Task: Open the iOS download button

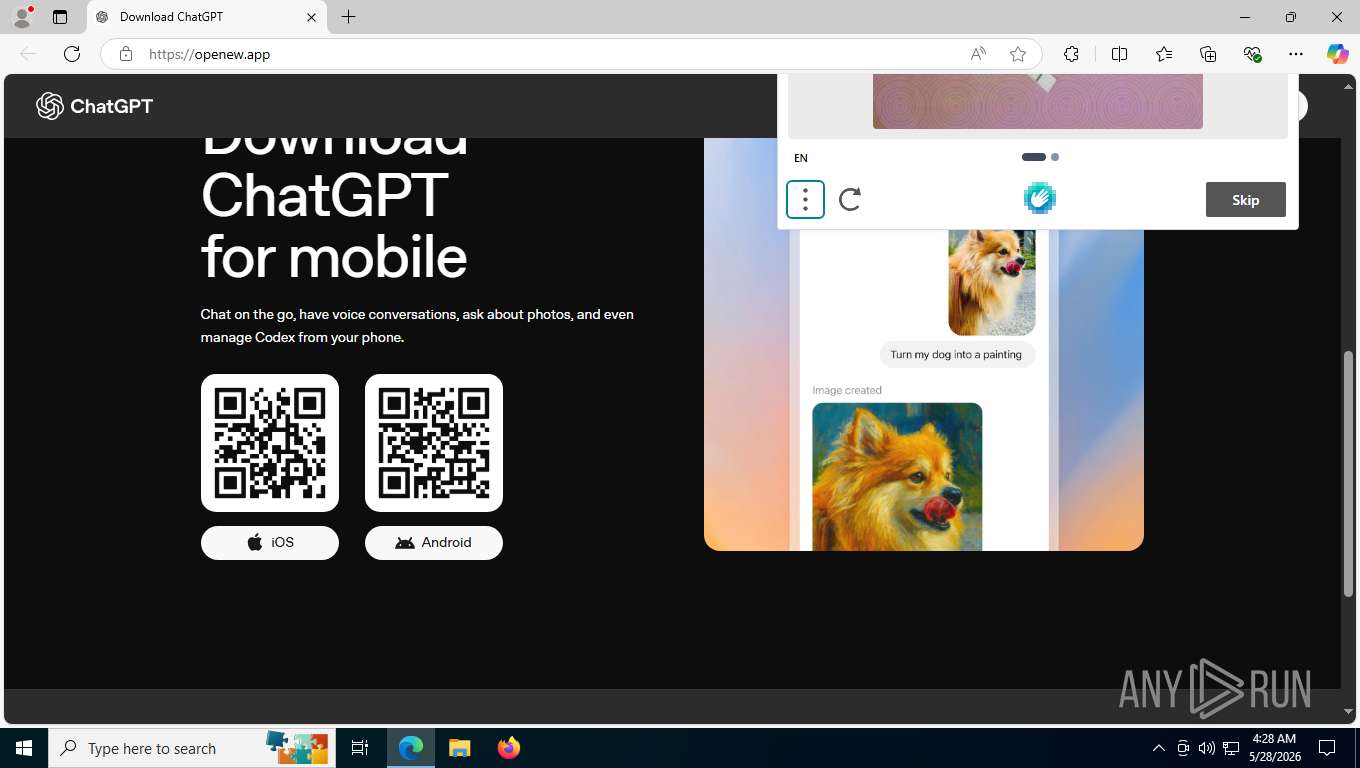Action: tap(270, 542)
